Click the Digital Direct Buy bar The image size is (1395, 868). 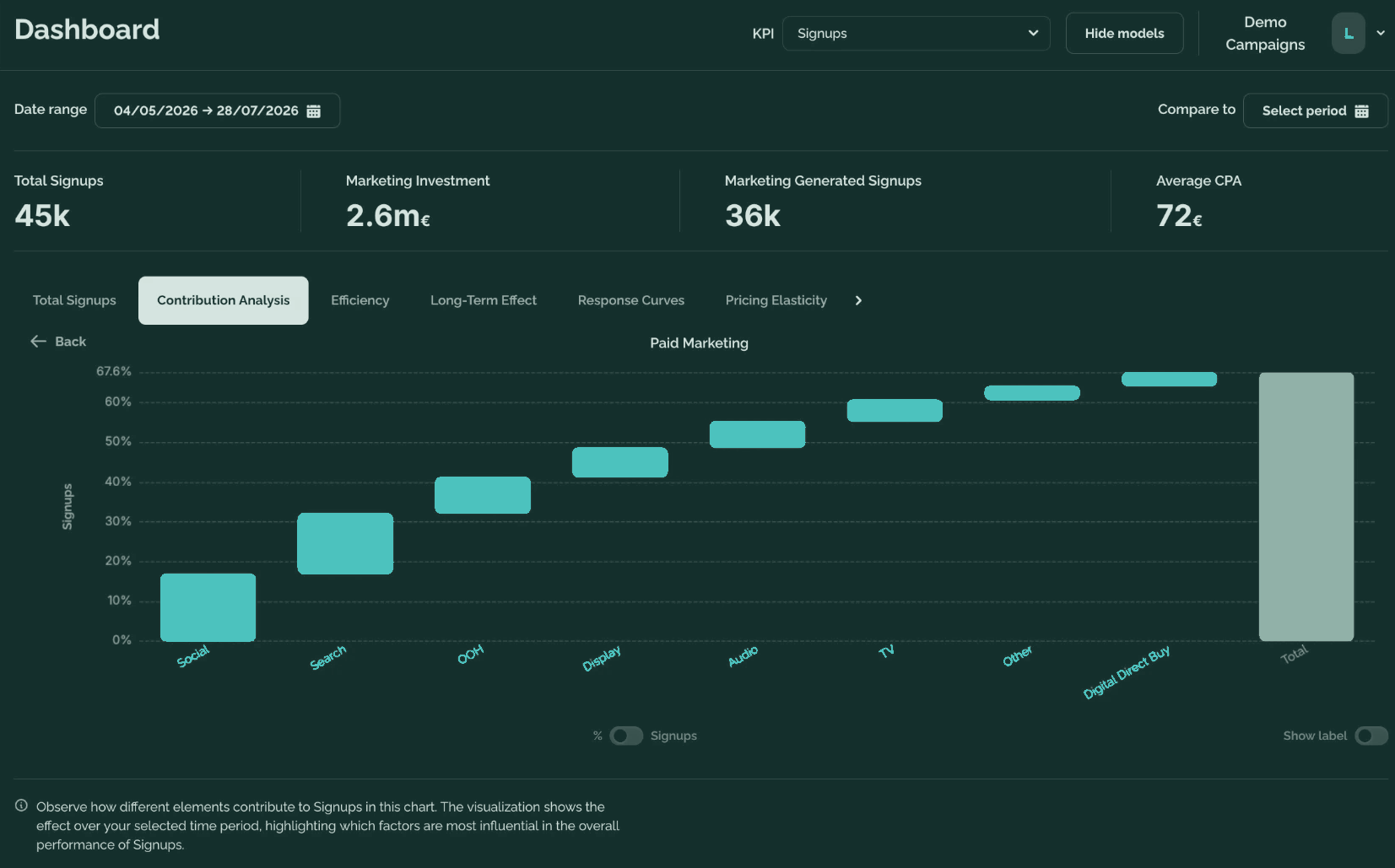tap(1169, 380)
